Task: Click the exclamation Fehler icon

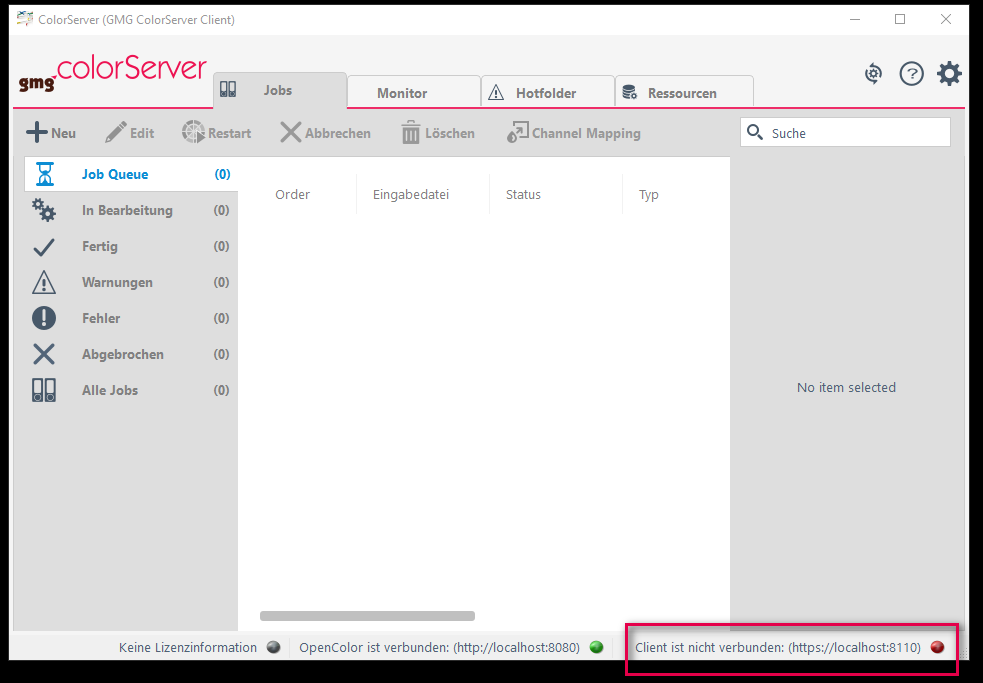Action: (x=44, y=318)
